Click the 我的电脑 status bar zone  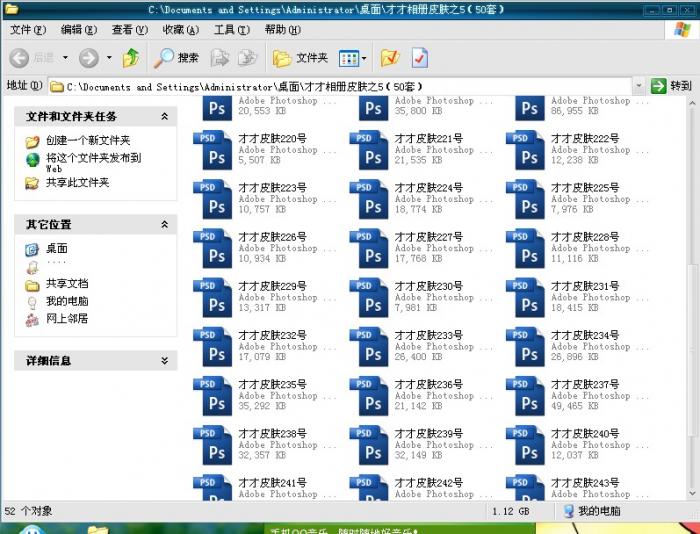point(592,511)
